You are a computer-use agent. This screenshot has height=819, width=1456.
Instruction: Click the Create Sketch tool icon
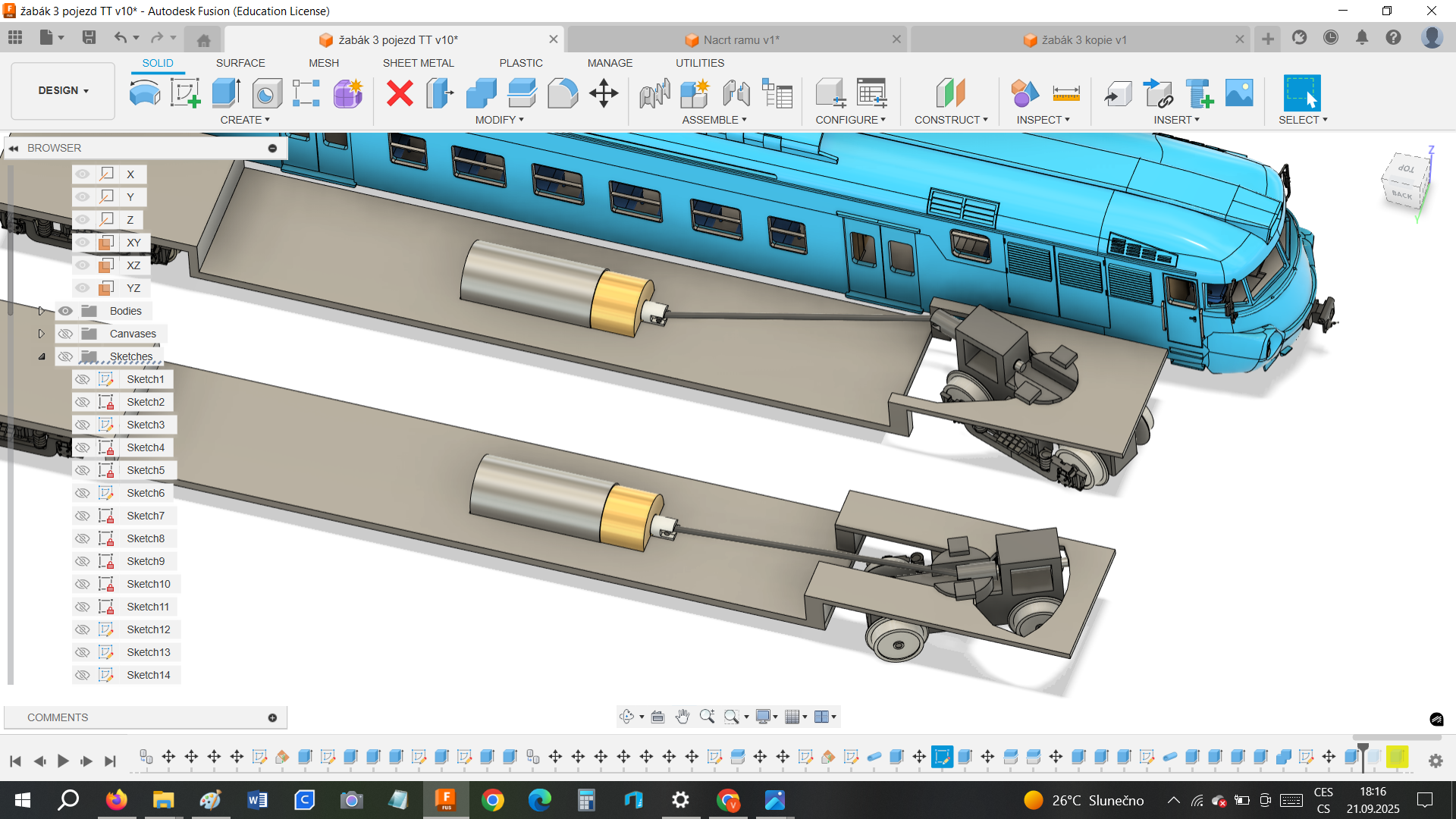click(185, 93)
